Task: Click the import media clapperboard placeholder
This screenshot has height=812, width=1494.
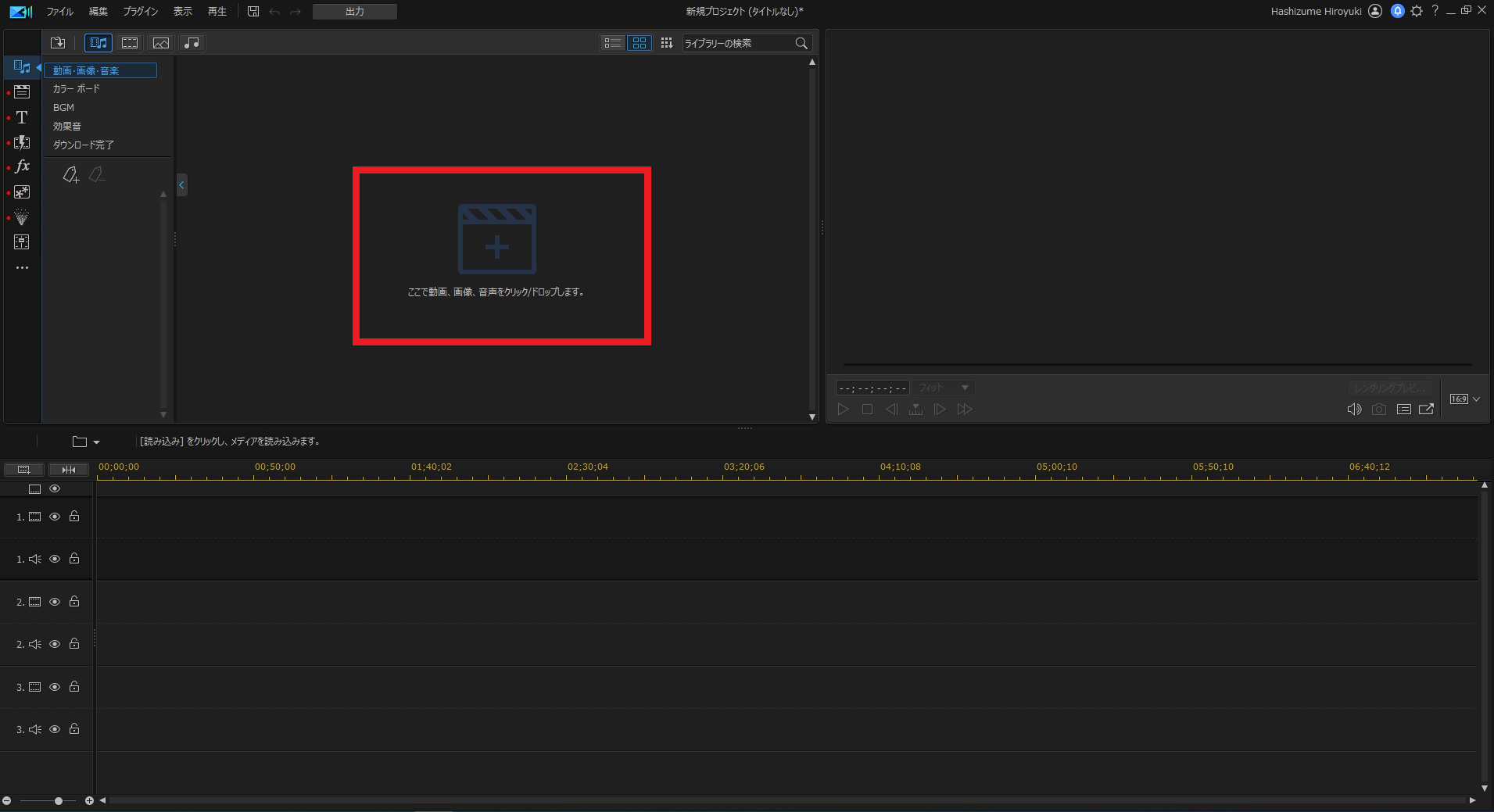Action: point(497,239)
